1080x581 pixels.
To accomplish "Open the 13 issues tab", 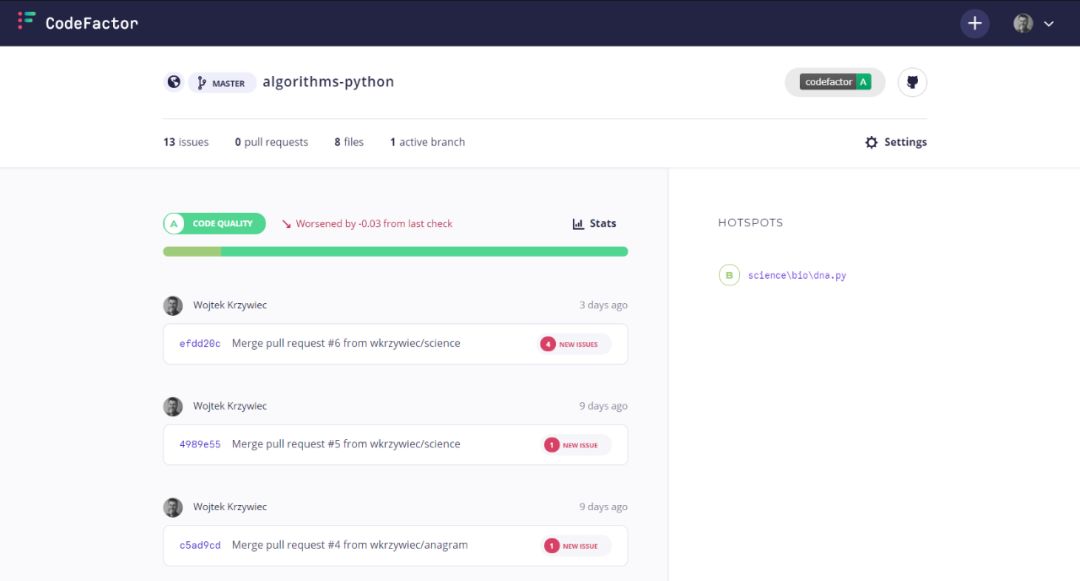I will pos(186,142).
